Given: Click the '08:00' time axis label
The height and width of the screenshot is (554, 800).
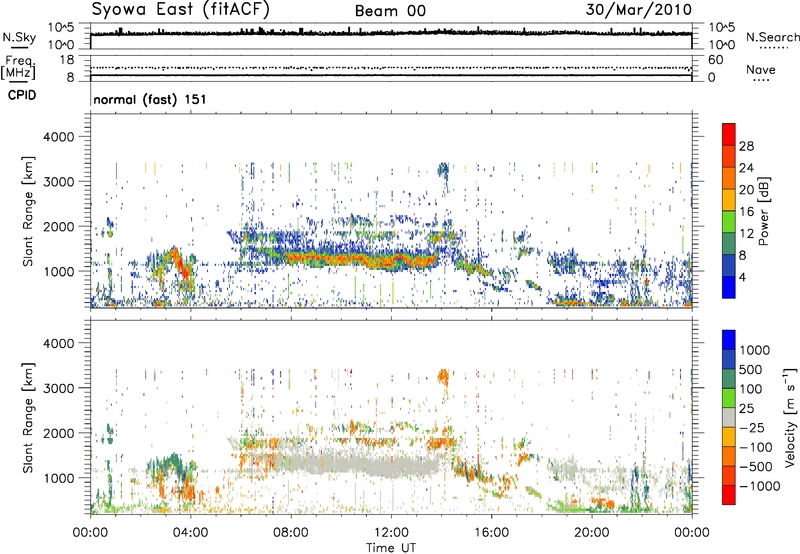Looking at the screenshot, I should point(291,533).
